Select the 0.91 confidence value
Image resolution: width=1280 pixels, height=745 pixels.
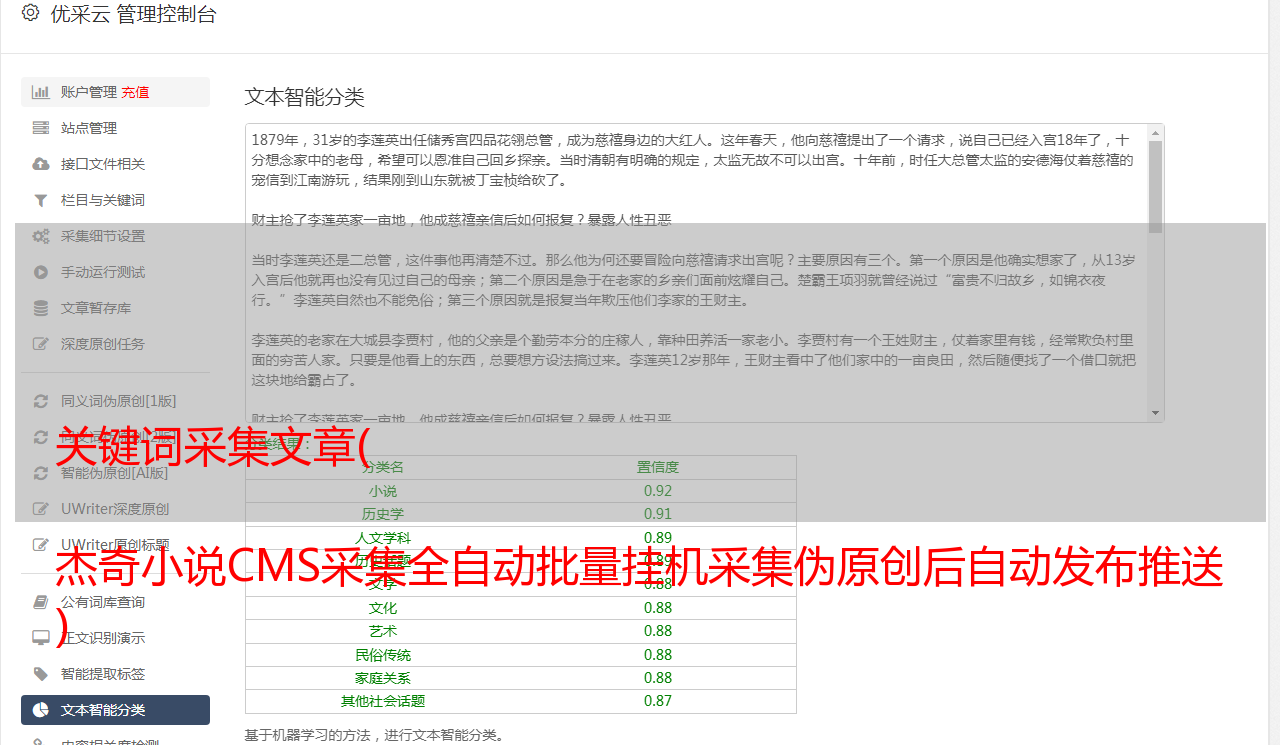(658, 514)
